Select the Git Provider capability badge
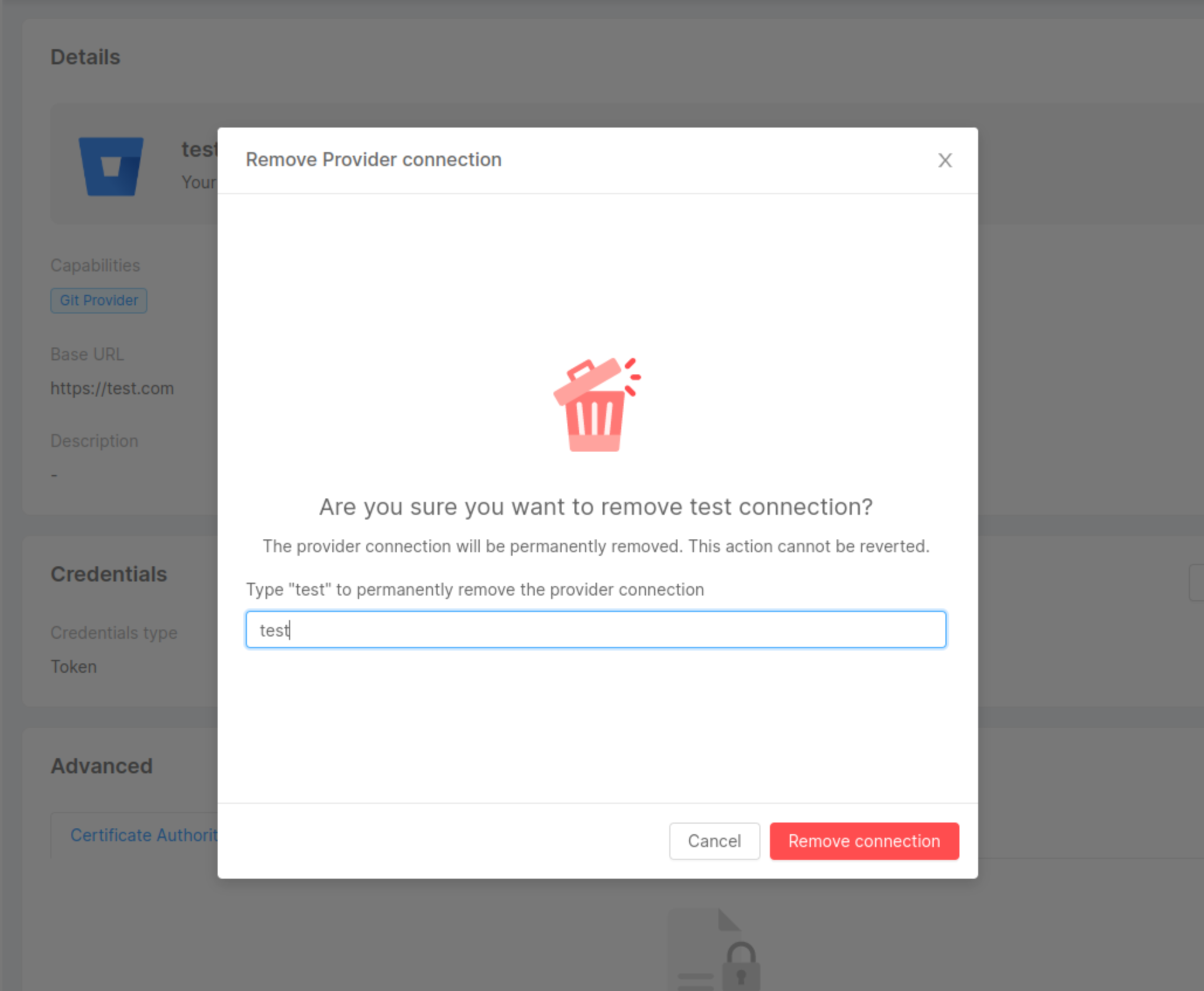This screenshot has width=1204, height=991. [98, 300]
